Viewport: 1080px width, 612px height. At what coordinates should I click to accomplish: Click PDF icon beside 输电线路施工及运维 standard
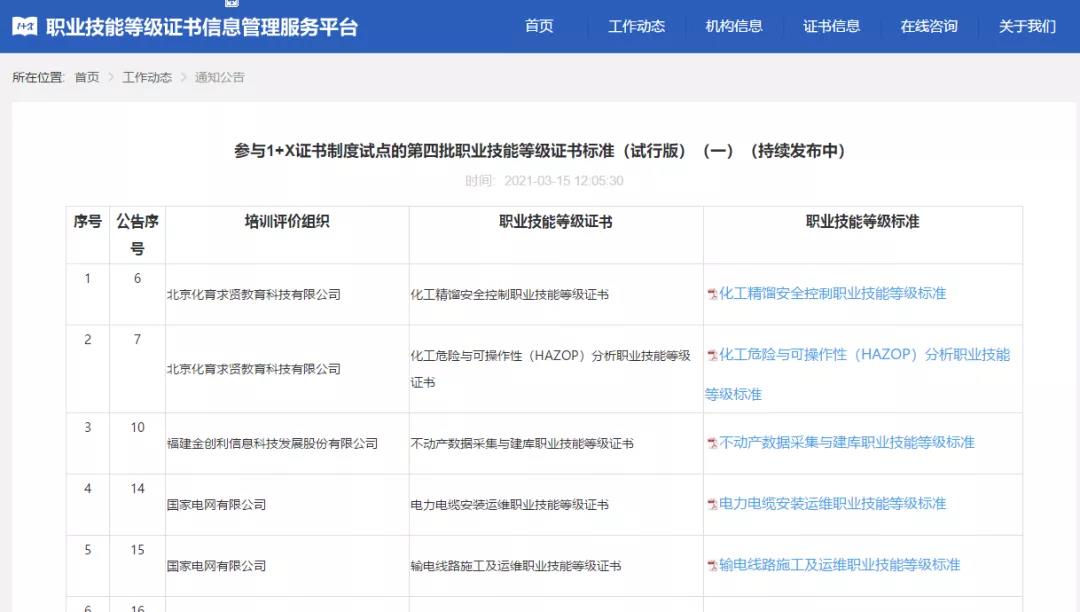click(712, 566)
